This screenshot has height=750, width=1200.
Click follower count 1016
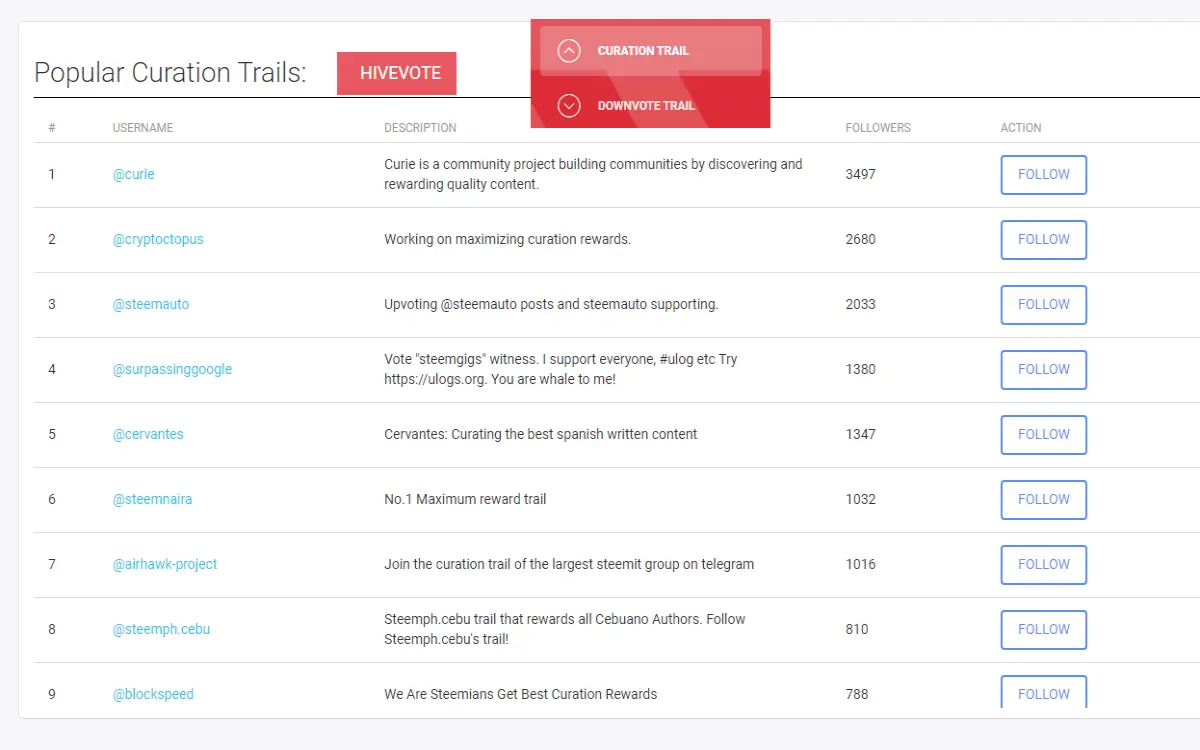click(860, 564)
